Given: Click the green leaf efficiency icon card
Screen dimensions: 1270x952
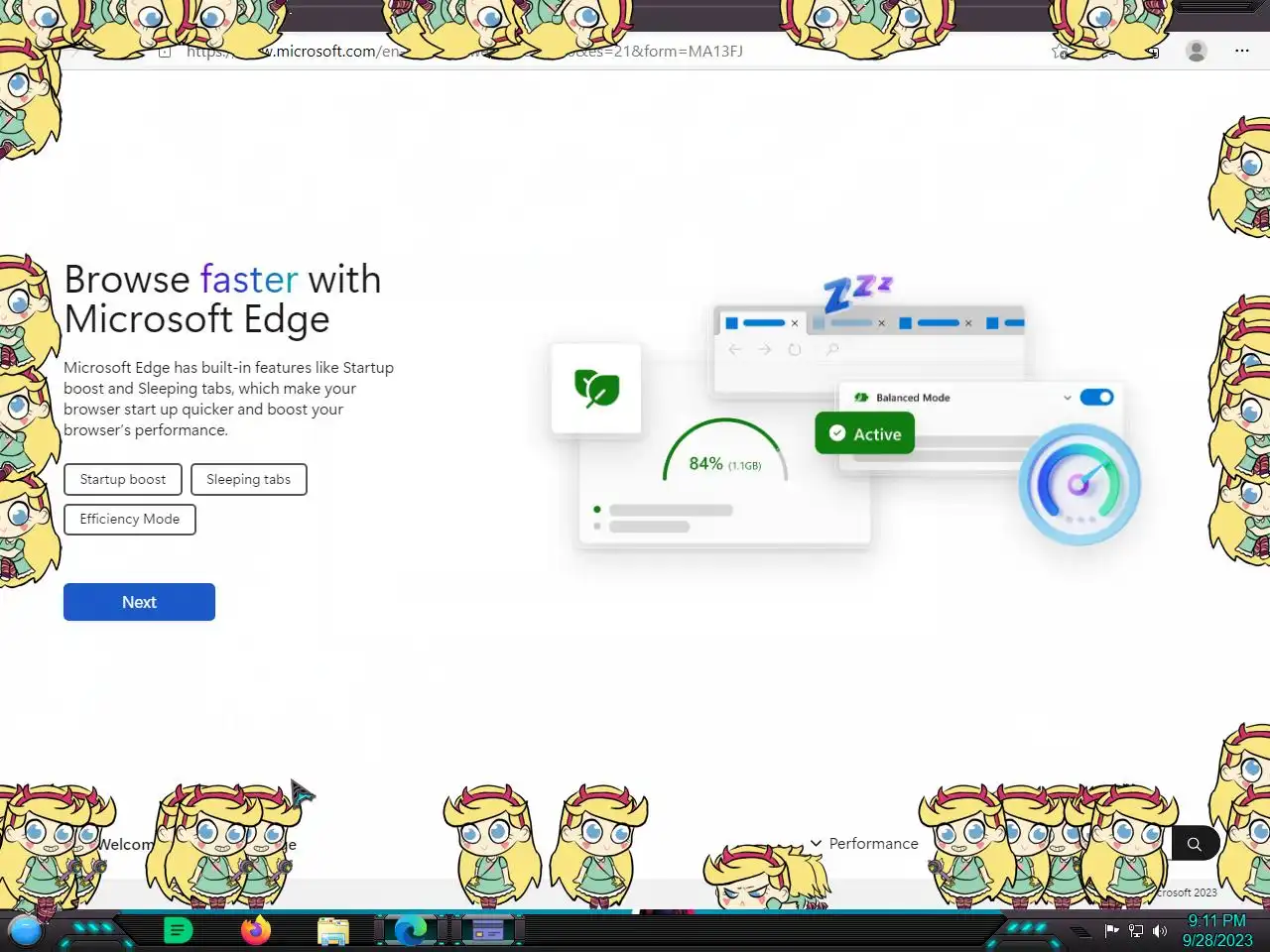Looking at the screenshot, I should (x=596, y=388).
